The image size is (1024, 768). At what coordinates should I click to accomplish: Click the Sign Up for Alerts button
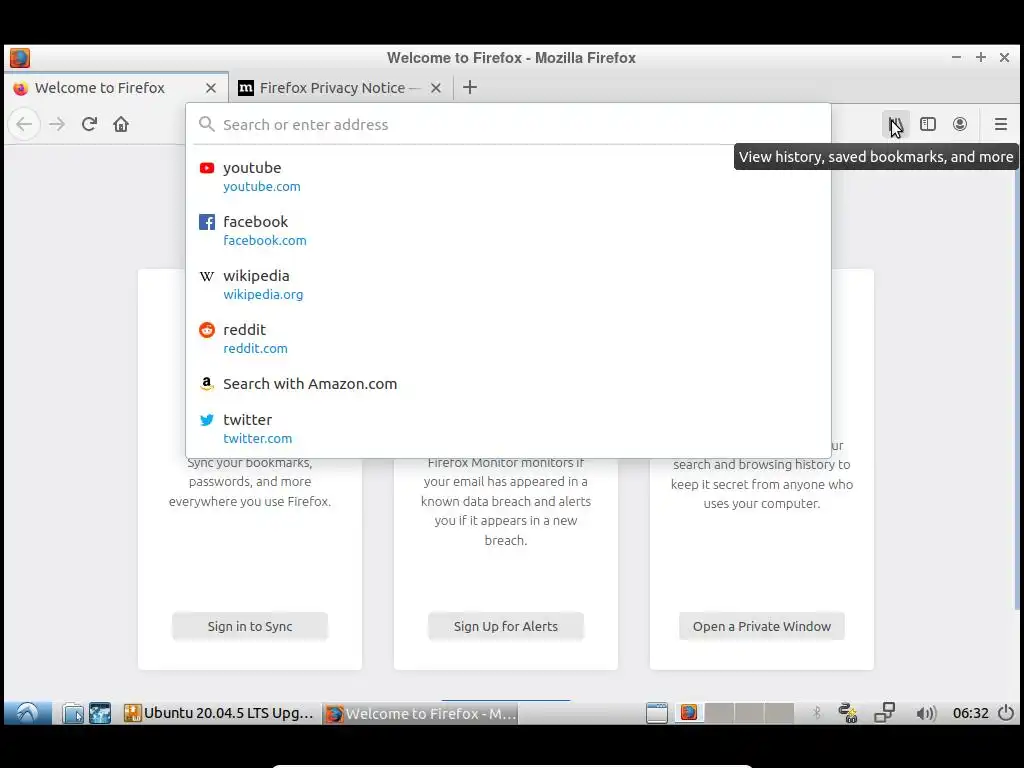(505, 626)
